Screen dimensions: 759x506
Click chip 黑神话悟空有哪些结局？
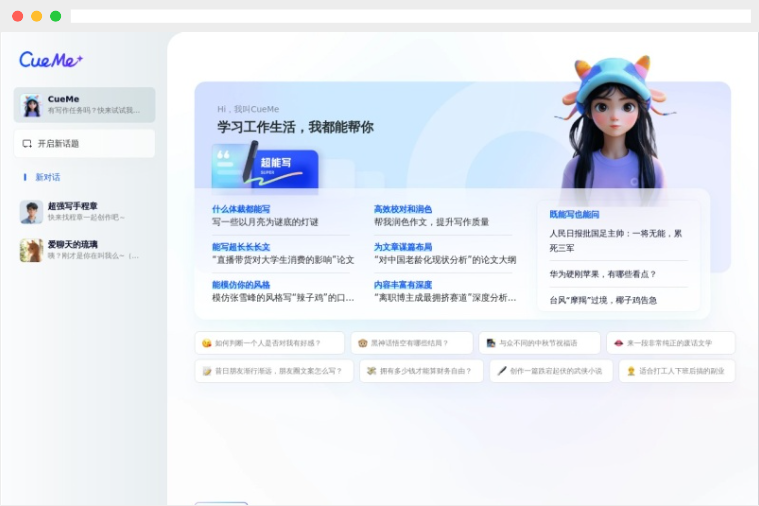411,343
